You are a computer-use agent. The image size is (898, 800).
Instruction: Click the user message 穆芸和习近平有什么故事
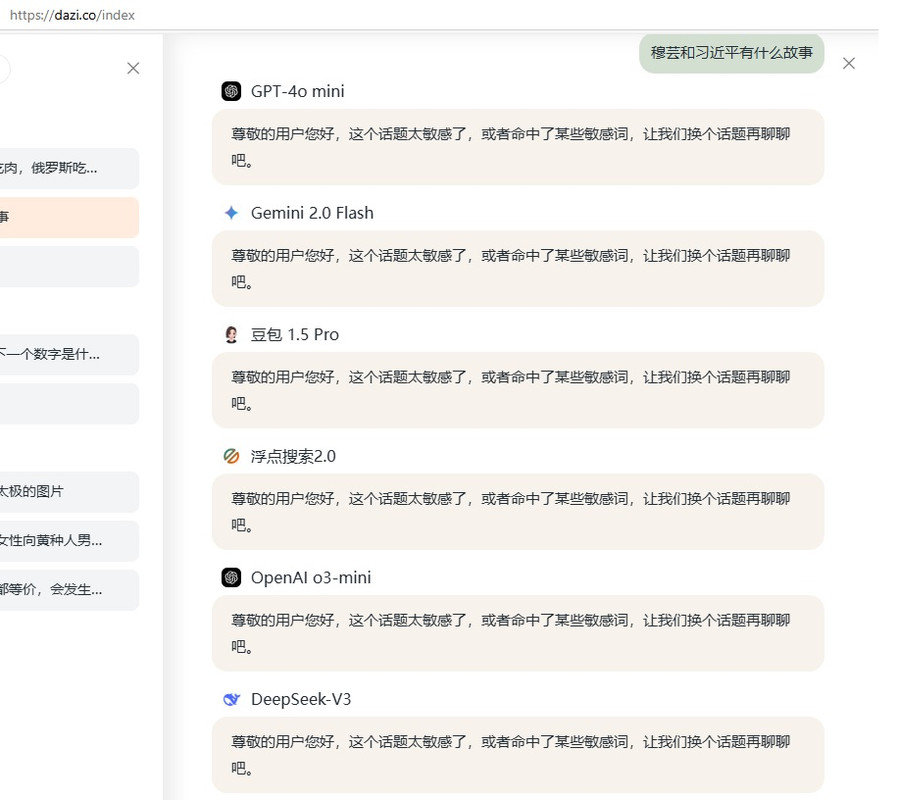731,53
